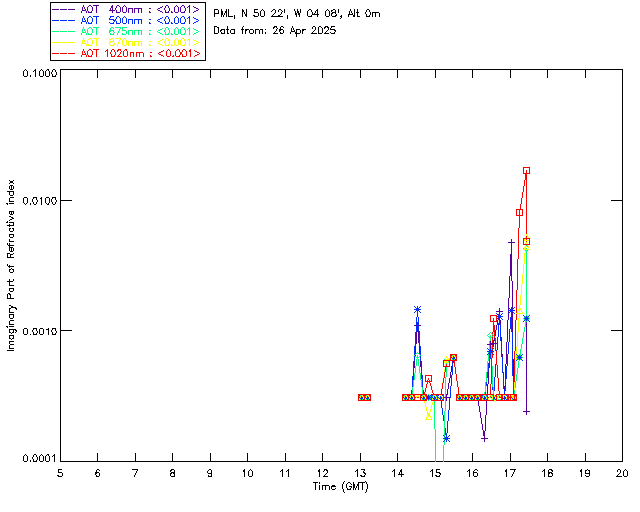
Task: Click the blue asterisk dip just after hour 15
Action: (447, 439)
